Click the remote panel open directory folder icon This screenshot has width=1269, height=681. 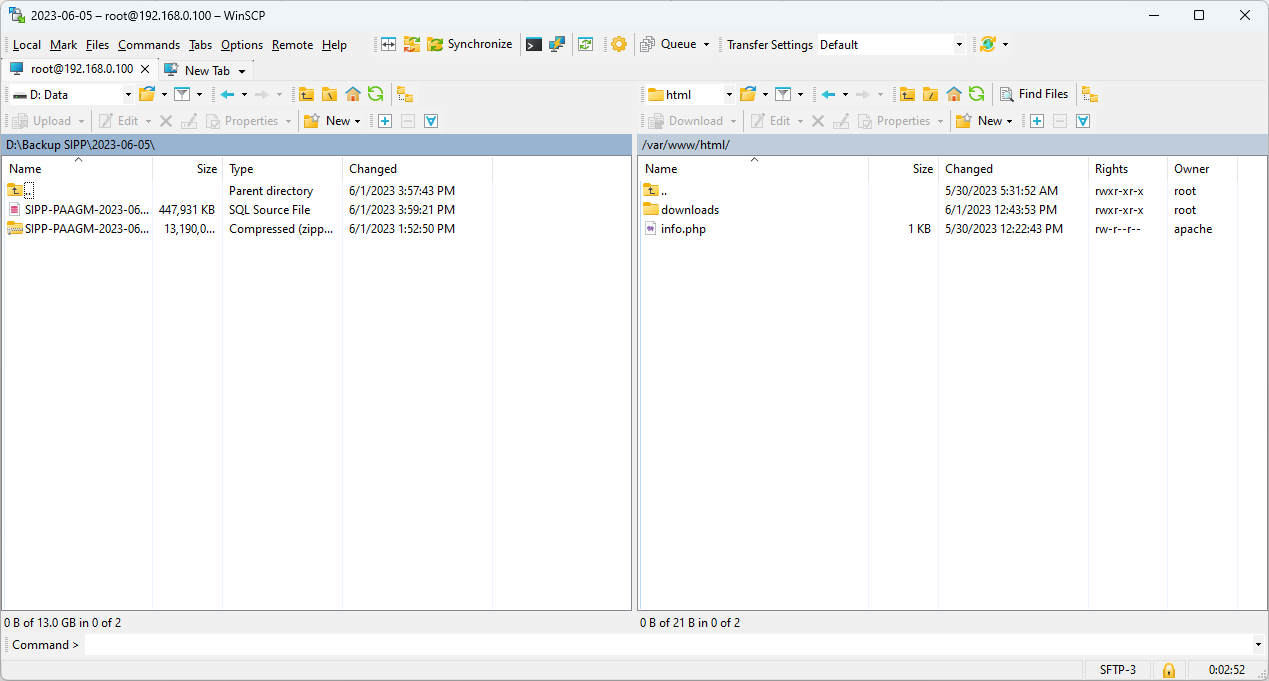tap(747, 94)
